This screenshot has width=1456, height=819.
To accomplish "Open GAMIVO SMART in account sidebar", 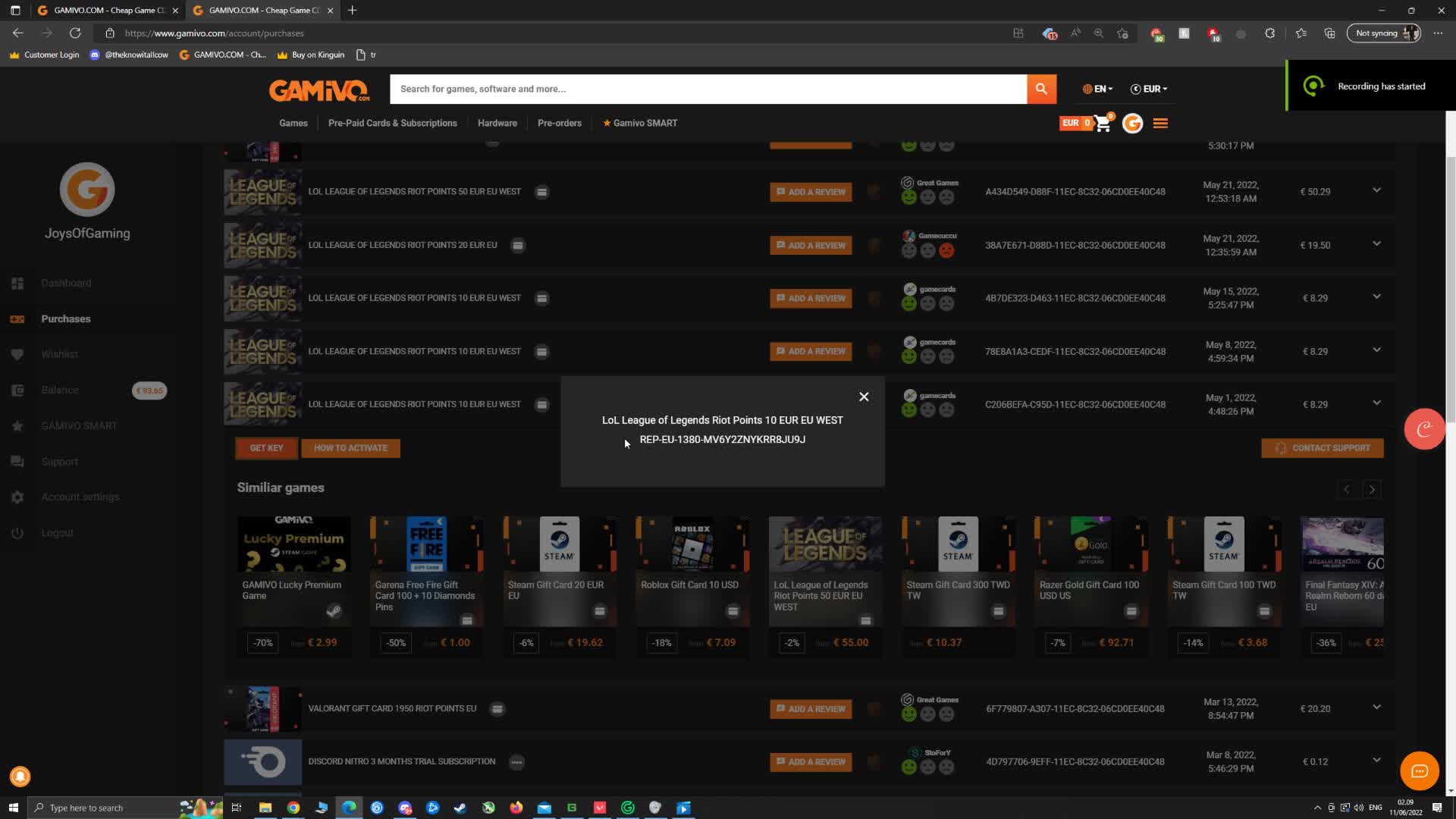I will tap(79, 425).
